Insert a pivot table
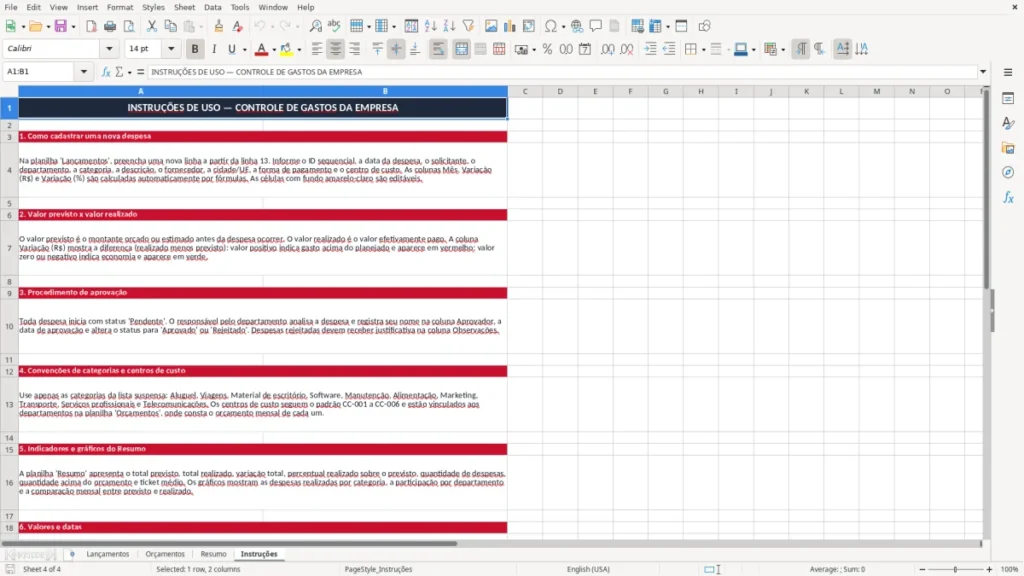The width and height of the screenshot is (1024, 576). point(529,26)
